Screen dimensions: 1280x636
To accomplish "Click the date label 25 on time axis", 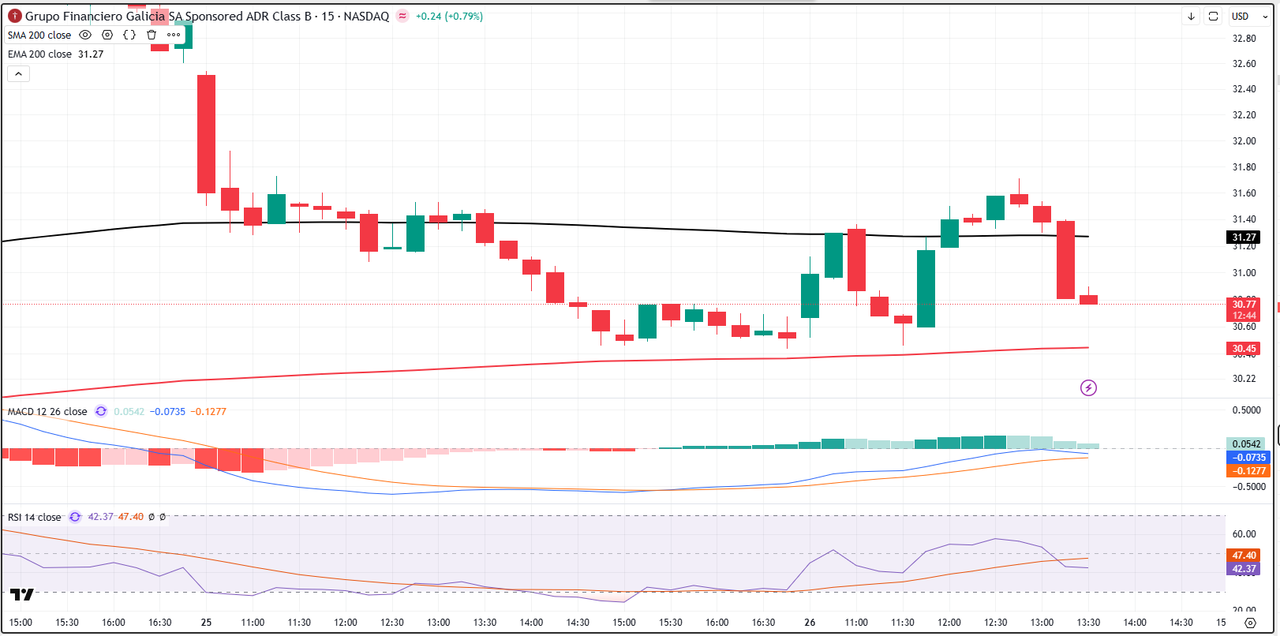I will click(206, 622).
